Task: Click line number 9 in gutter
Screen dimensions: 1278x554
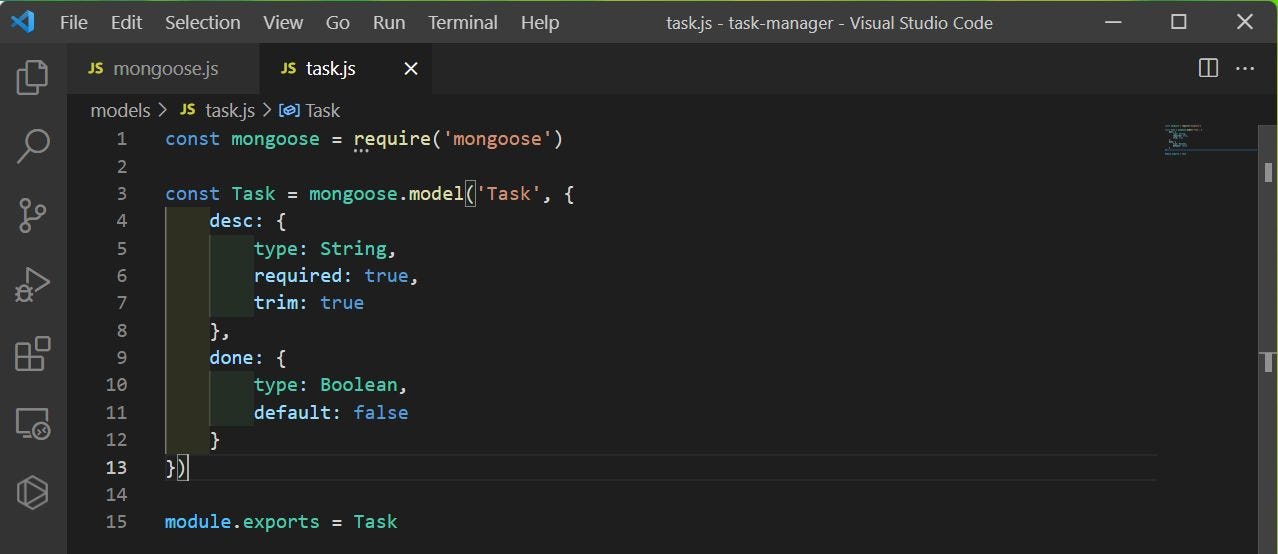Action: coord(121,357)
